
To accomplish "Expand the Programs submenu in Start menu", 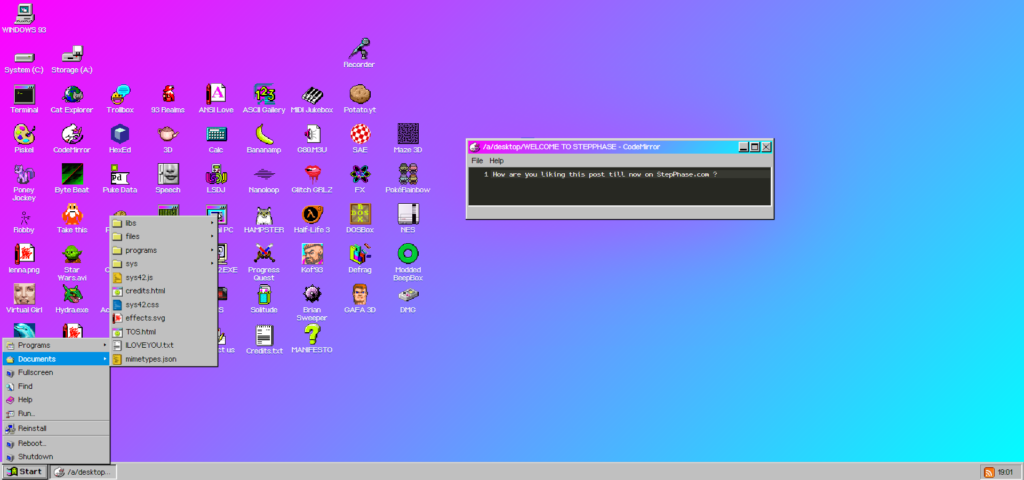I will (56, 345).
